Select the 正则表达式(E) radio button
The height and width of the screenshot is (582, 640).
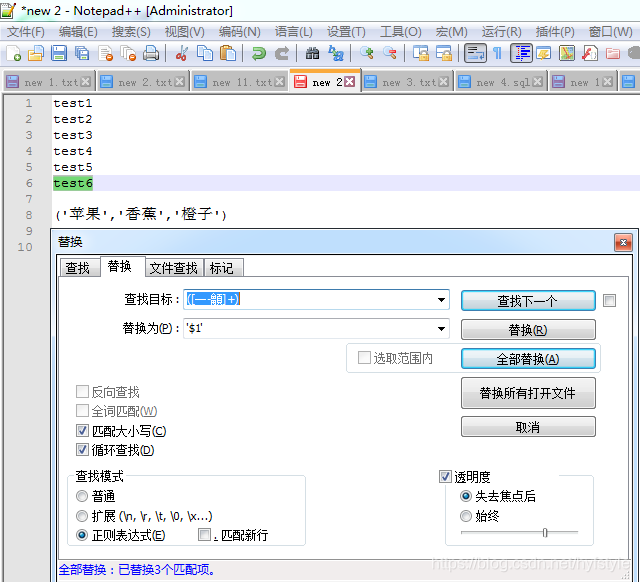click(x=82, y=535)
